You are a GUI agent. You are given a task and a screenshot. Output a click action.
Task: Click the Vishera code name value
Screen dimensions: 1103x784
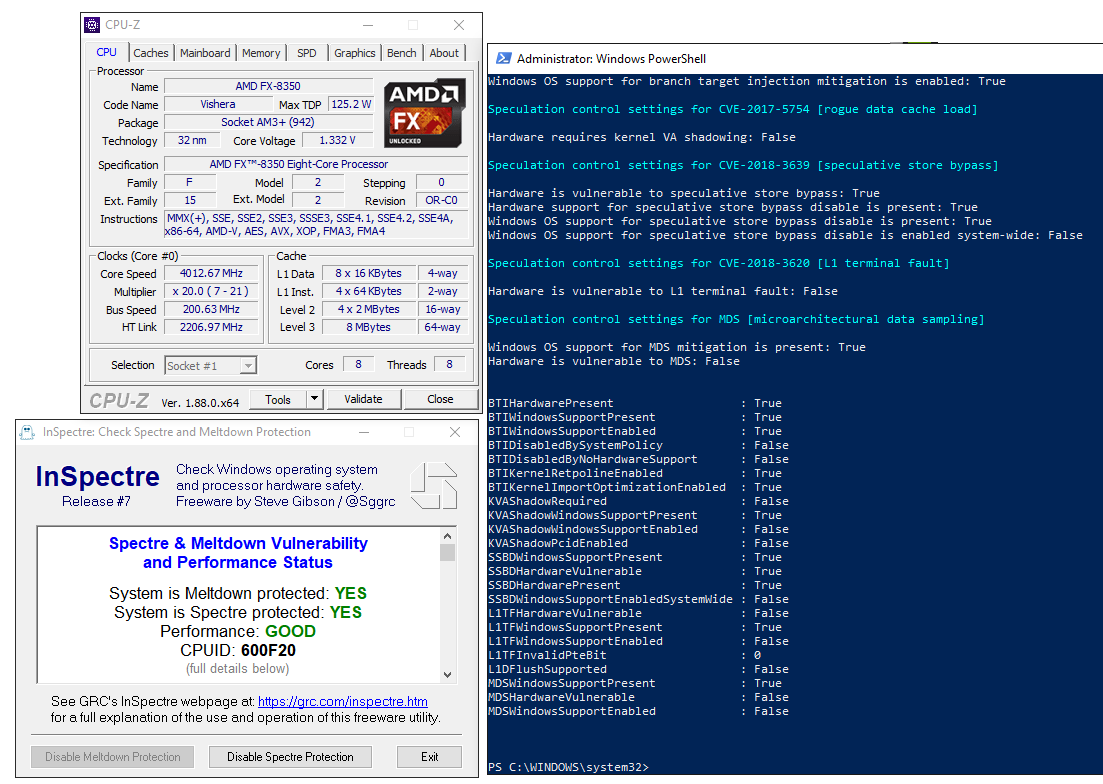tap(217, 104)
